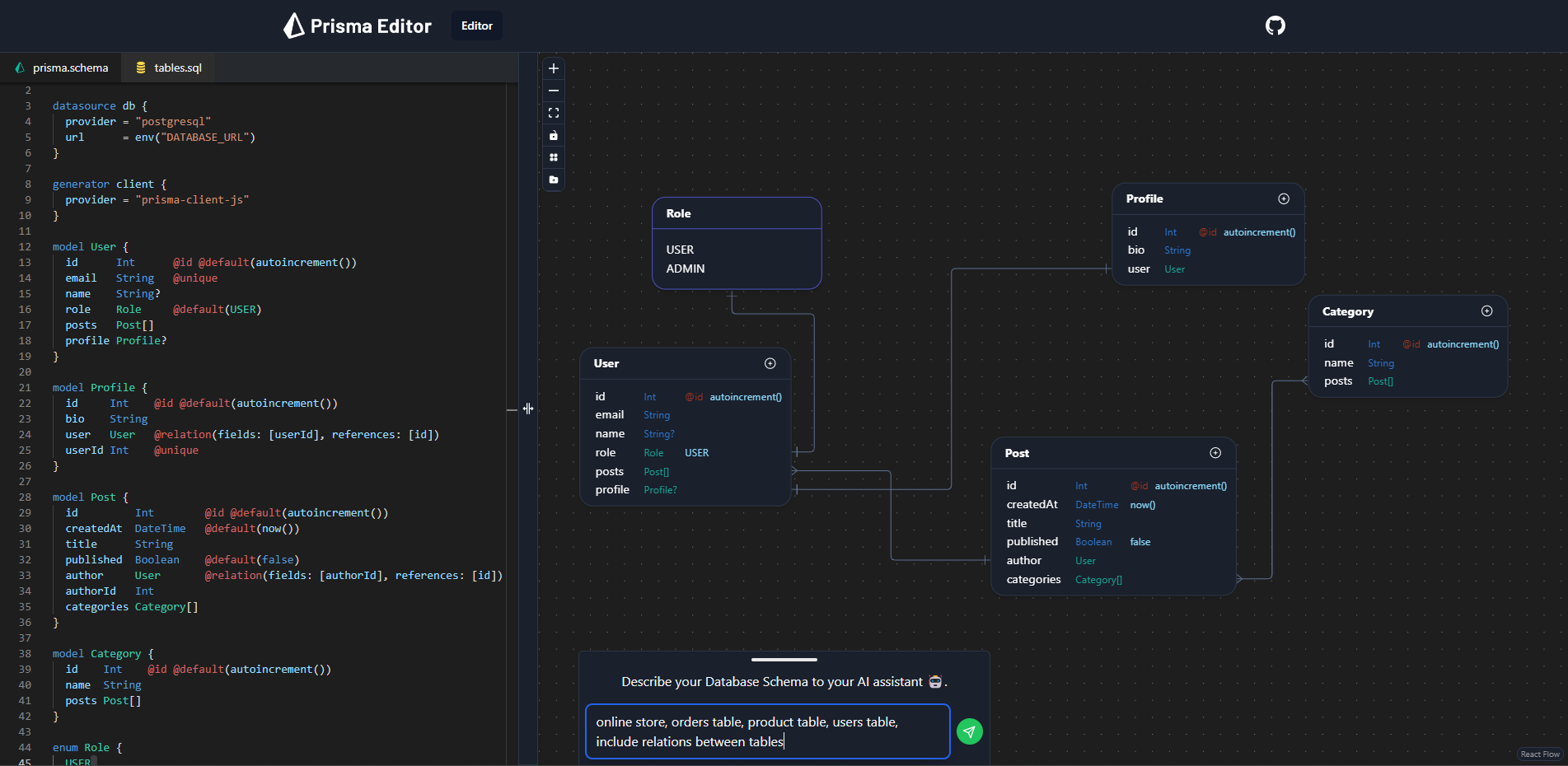
Task: Click the AI schema description input
Action: point(767,731)
